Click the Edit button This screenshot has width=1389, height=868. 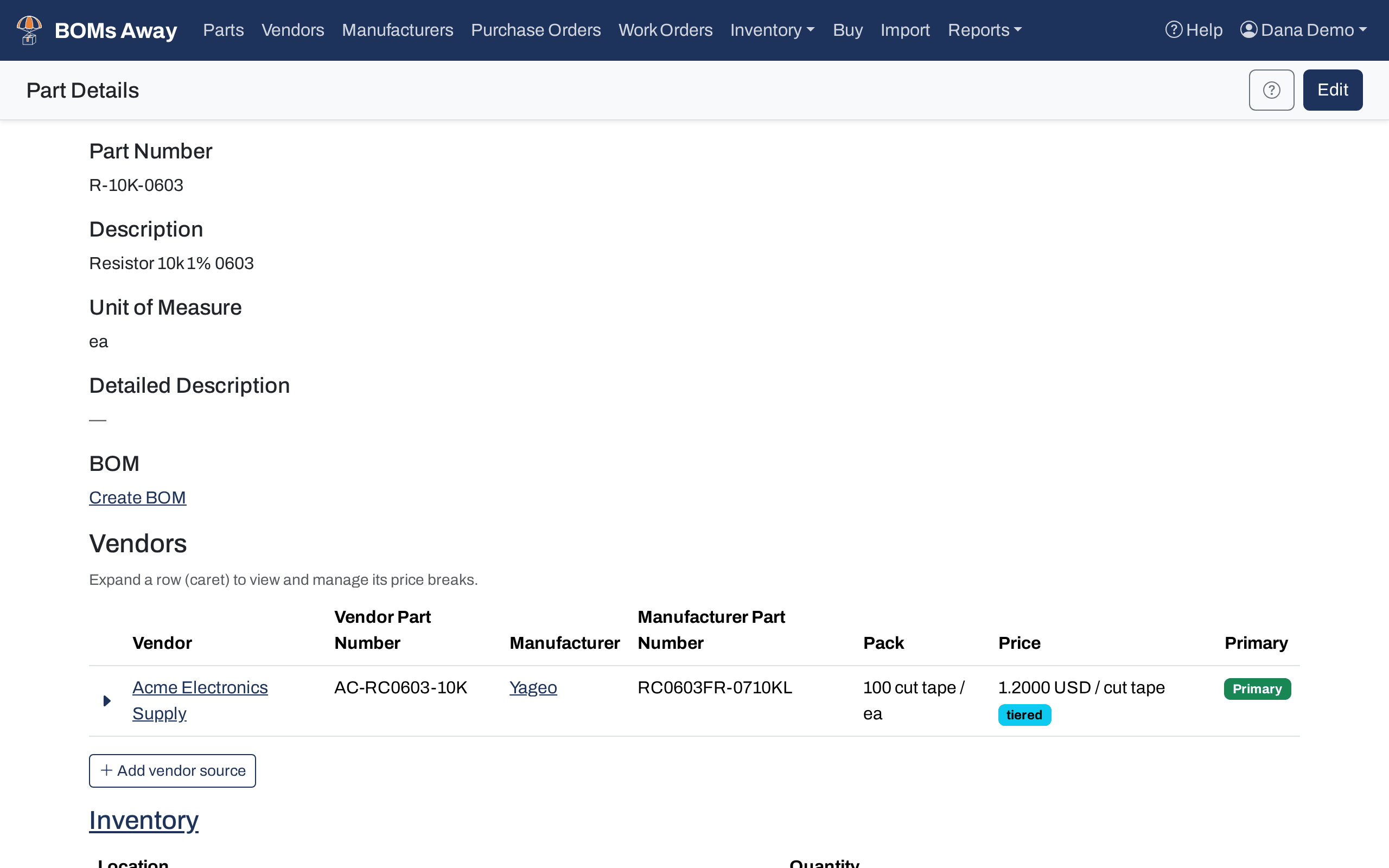click(x=1332, y=90)
